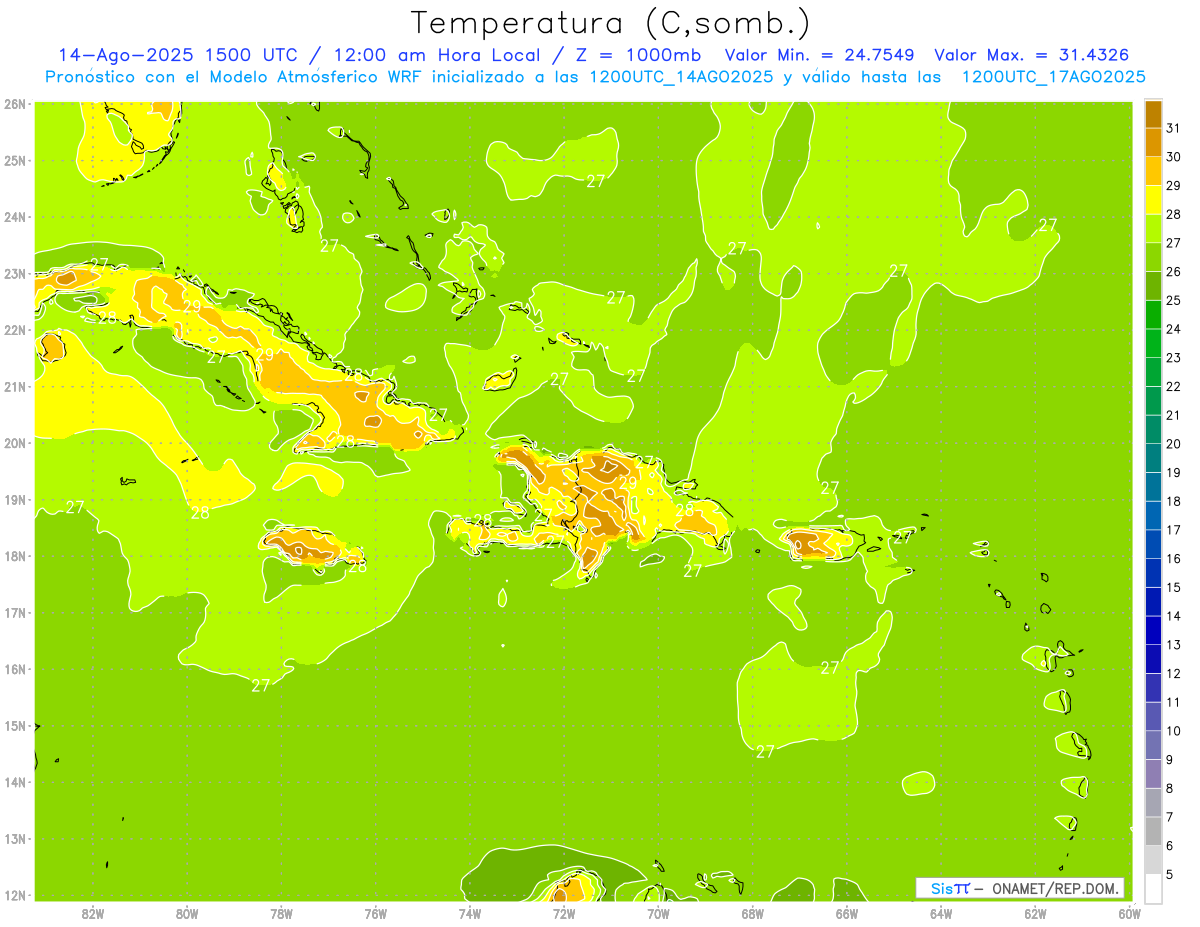Image resolution: width=1200 pixels, height=927 pixels.
Task: Select "Valor Max. = 31.4326" text
Action: 1032,55
